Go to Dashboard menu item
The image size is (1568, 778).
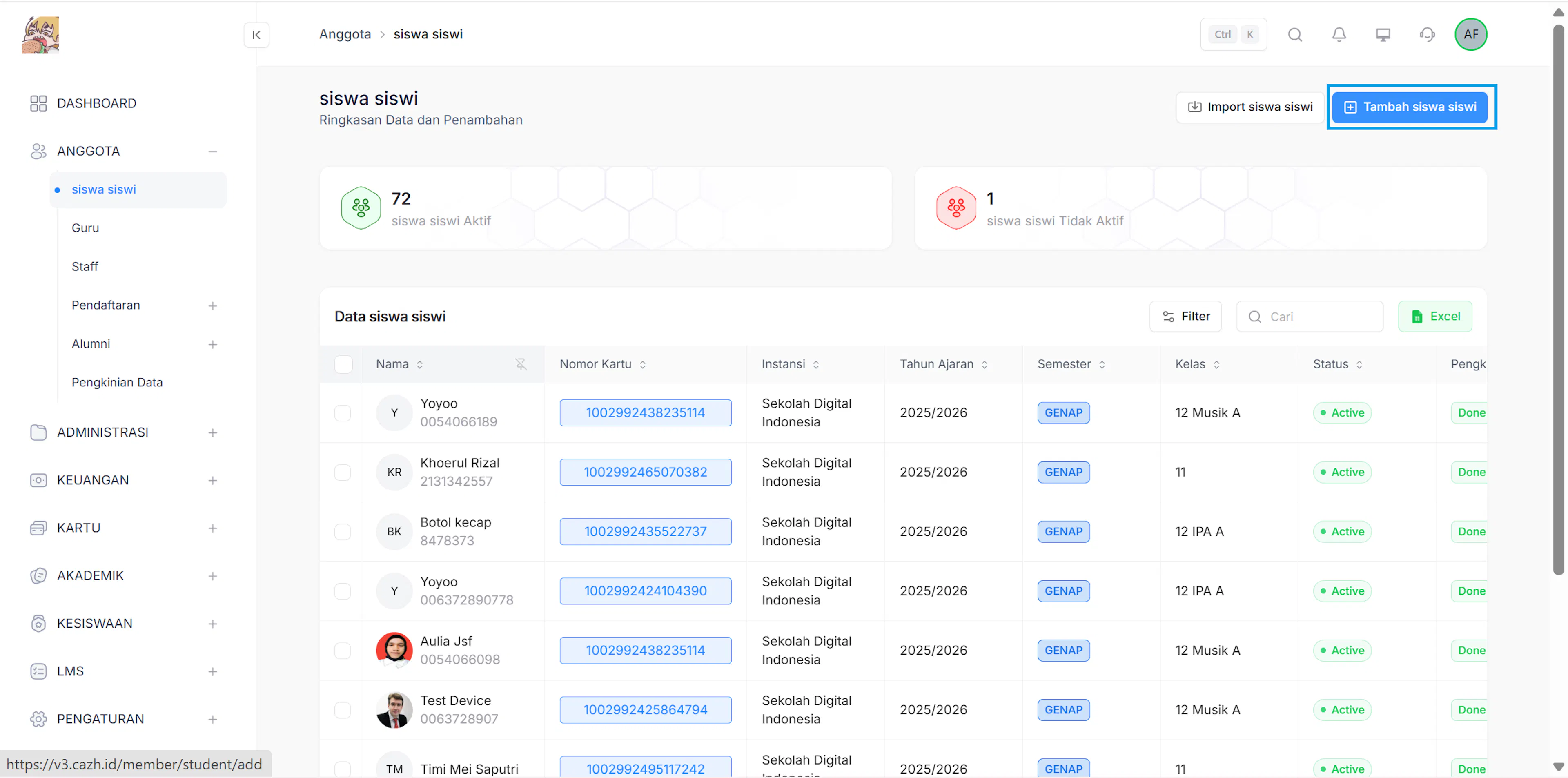[96, 103]
